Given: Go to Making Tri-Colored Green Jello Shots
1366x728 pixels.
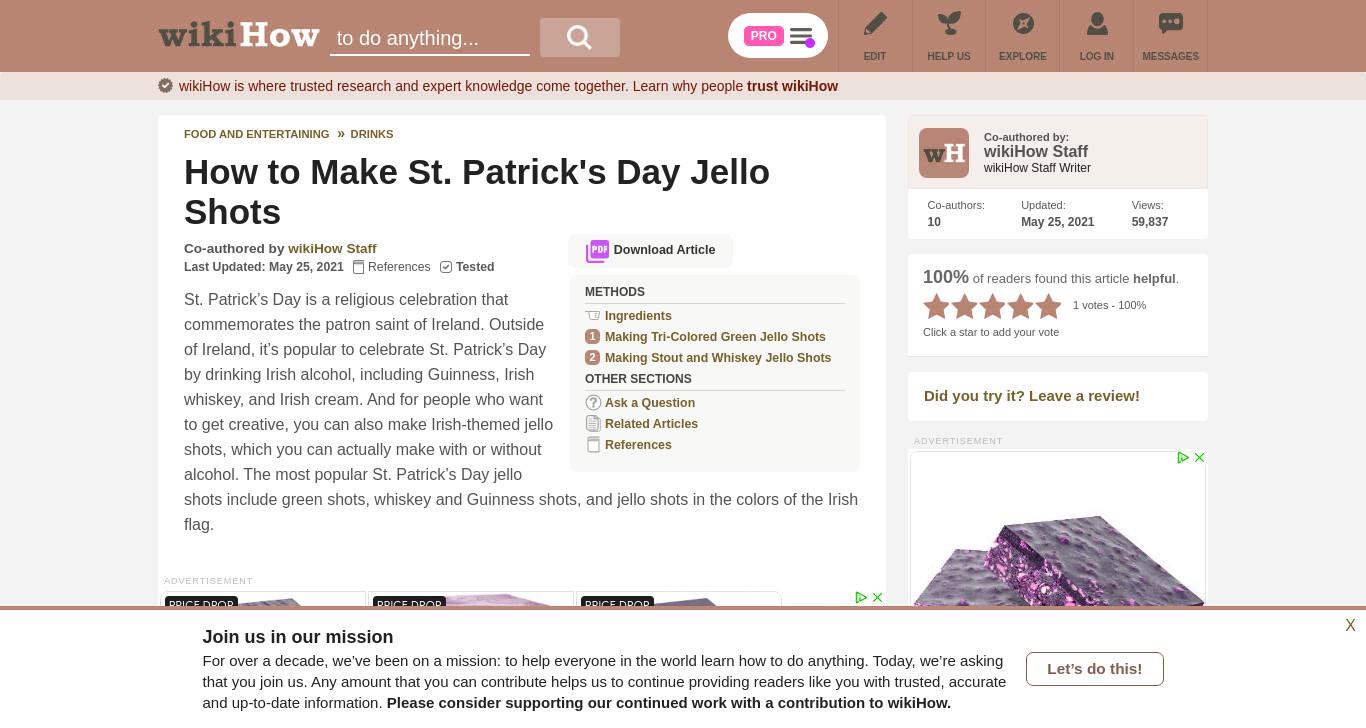Looking at the screenshot, I should pyautogui.click(x=715, y=337).
